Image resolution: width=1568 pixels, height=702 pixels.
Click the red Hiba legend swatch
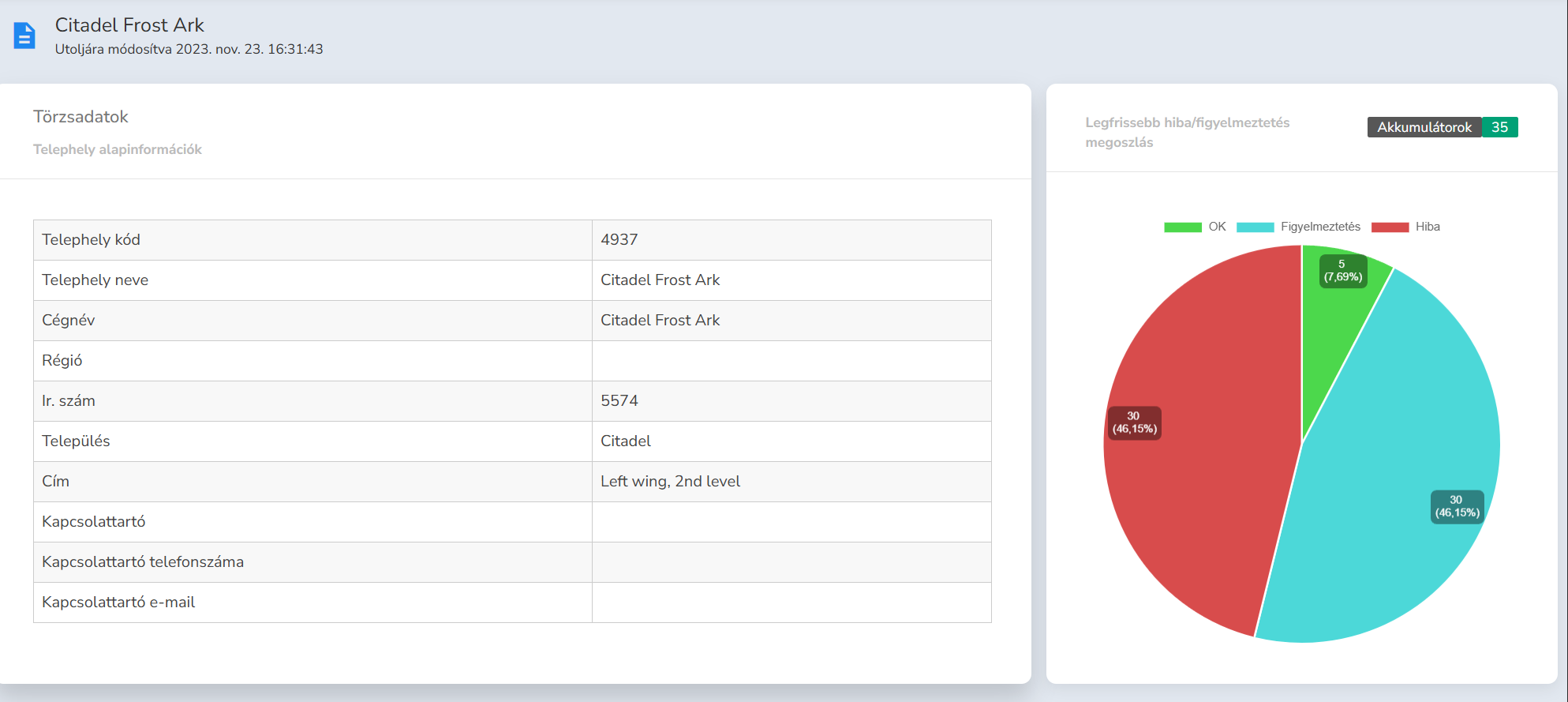pyautogui.click(x=1390, y=227)
